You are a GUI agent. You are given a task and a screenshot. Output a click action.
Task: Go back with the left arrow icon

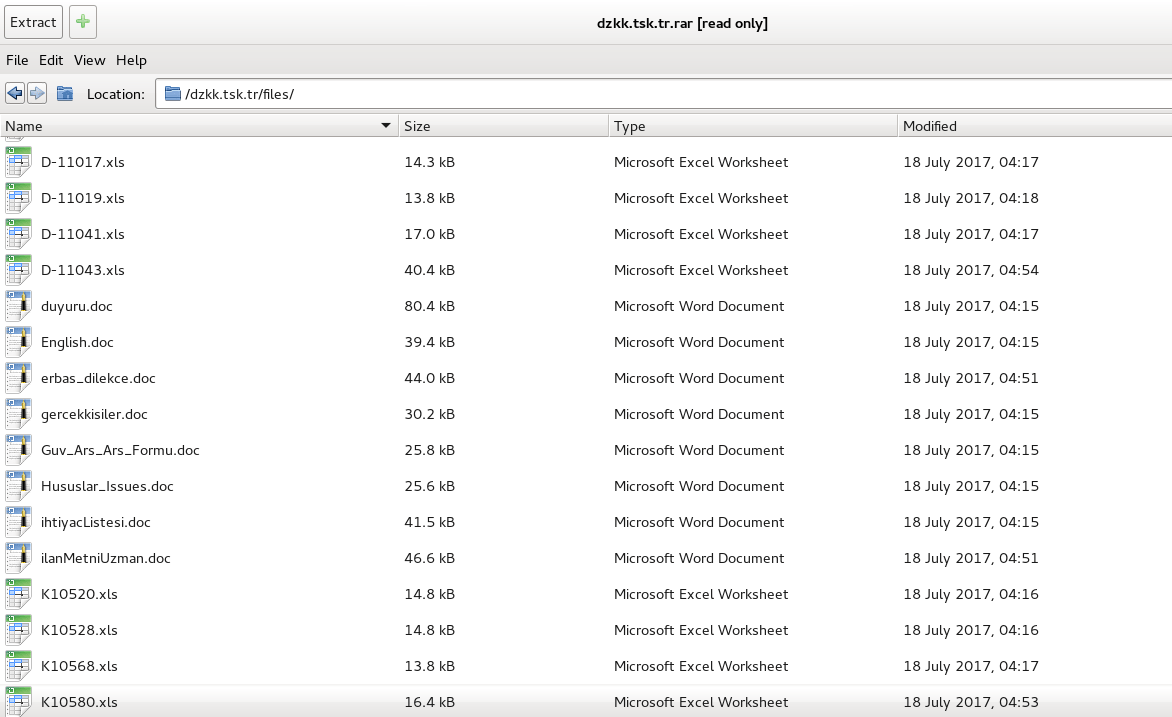[15, 94]
